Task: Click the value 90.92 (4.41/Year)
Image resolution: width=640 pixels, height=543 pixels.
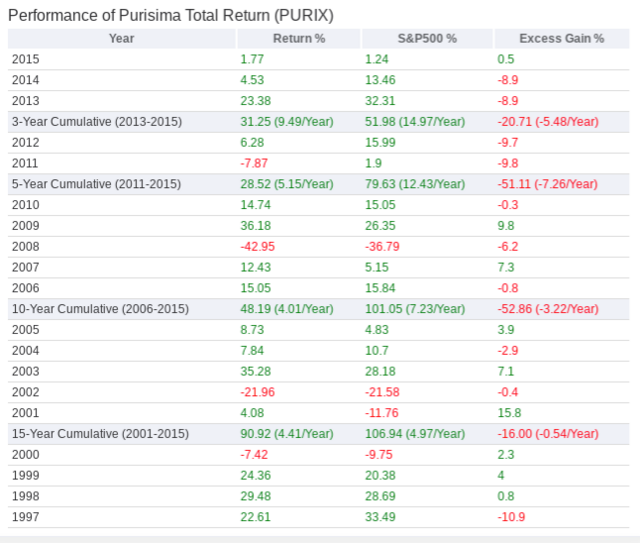Action: click(287, 434)
